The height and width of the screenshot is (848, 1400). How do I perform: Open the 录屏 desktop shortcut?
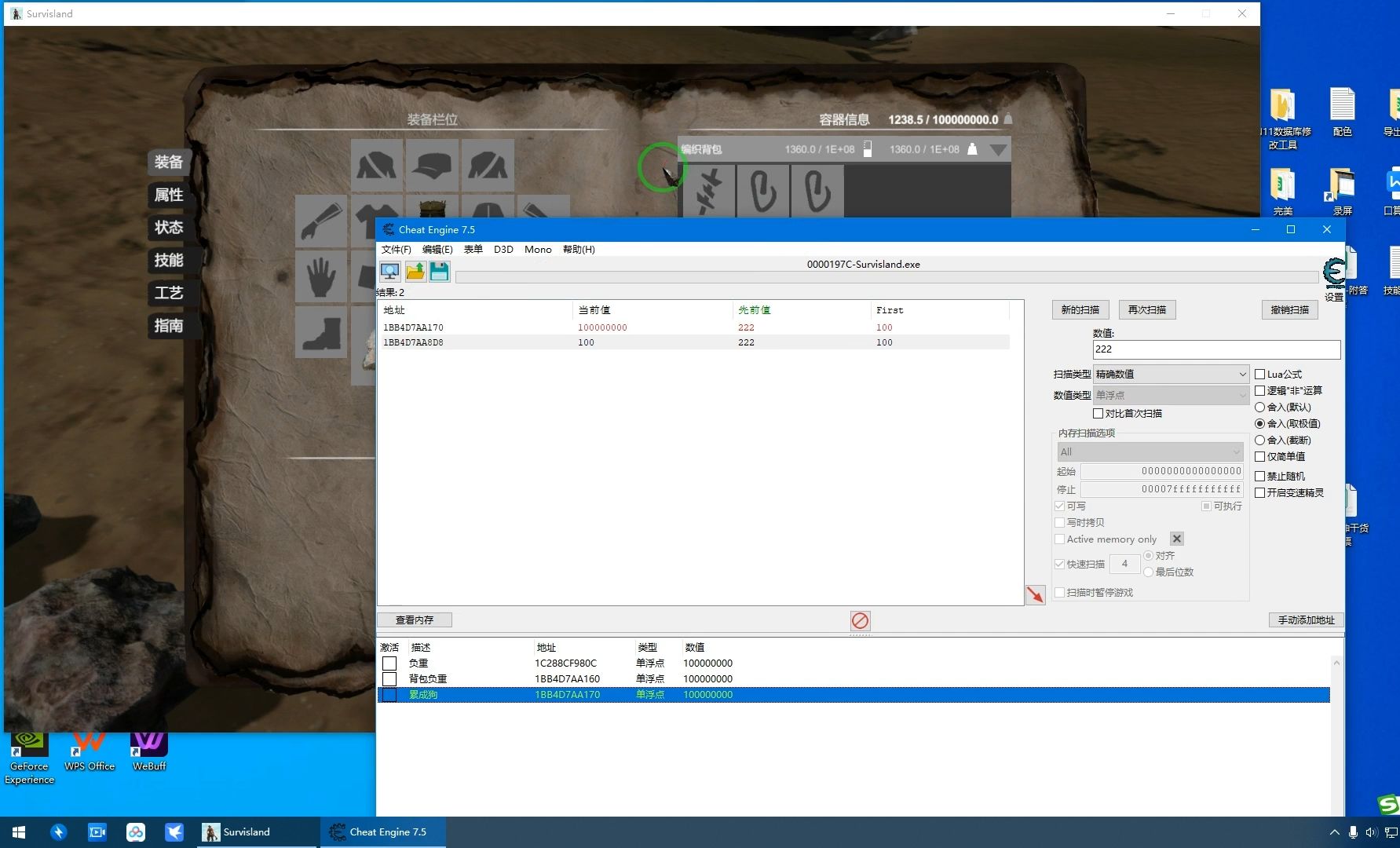coord(1342,192)
